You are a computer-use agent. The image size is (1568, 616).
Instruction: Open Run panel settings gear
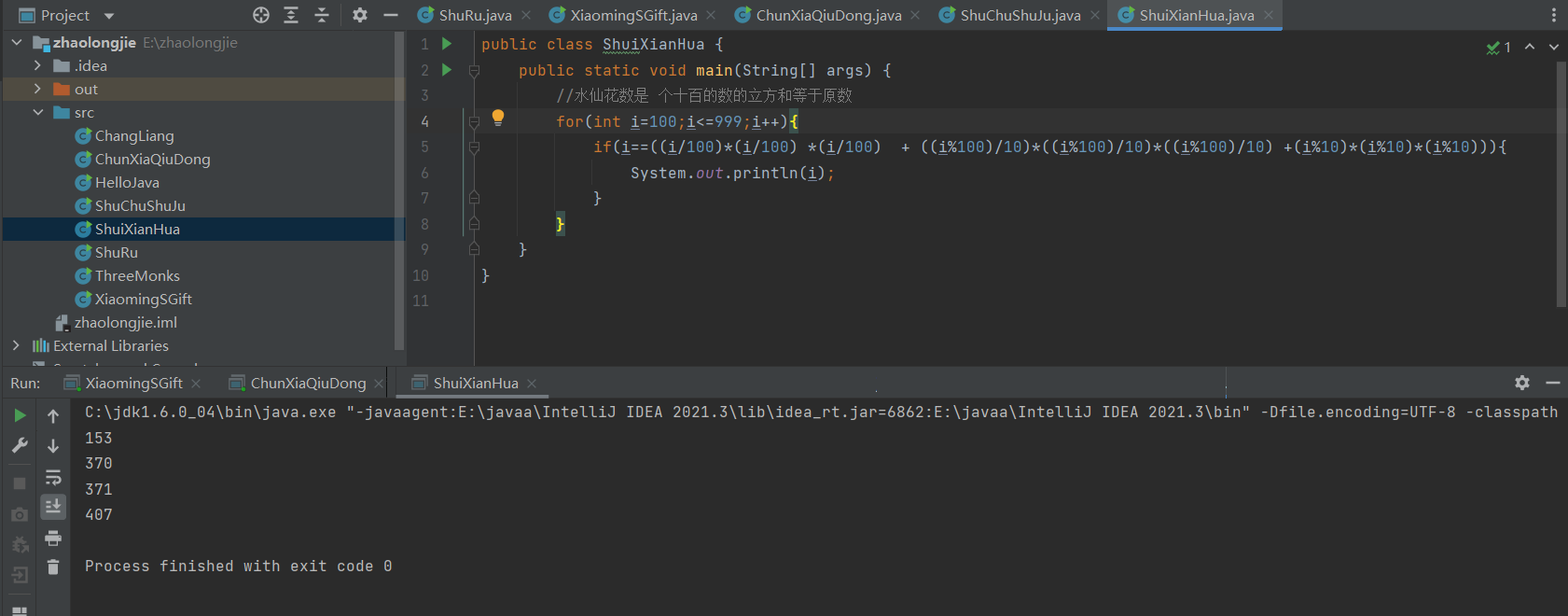coord(1522,383)
